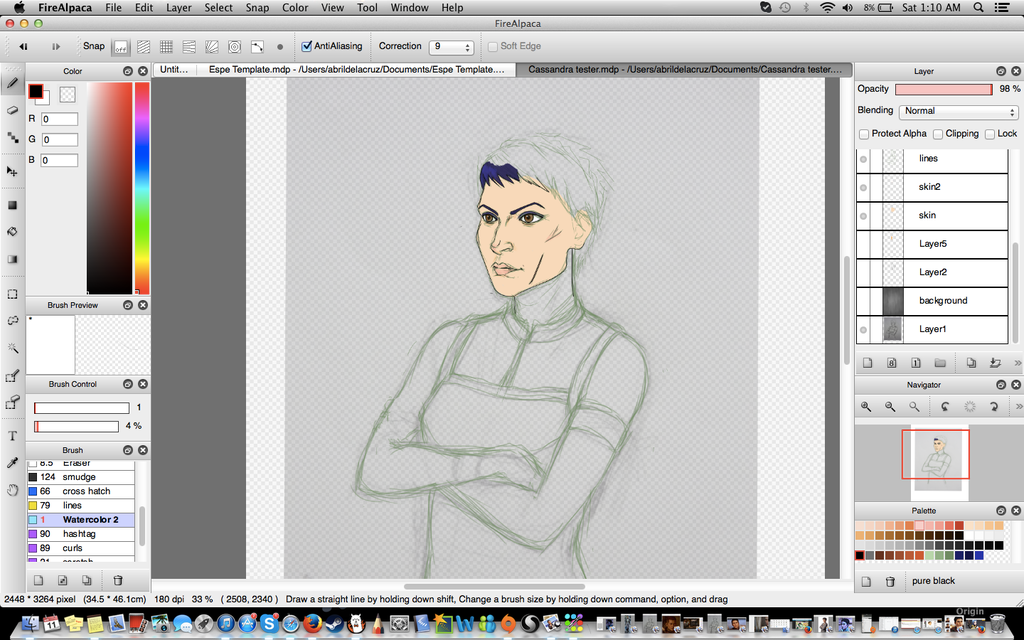Screen dimensions: 1024x640
Task: Select the Eraser tool in the left toolbar
Action: [x=13, y=110]
